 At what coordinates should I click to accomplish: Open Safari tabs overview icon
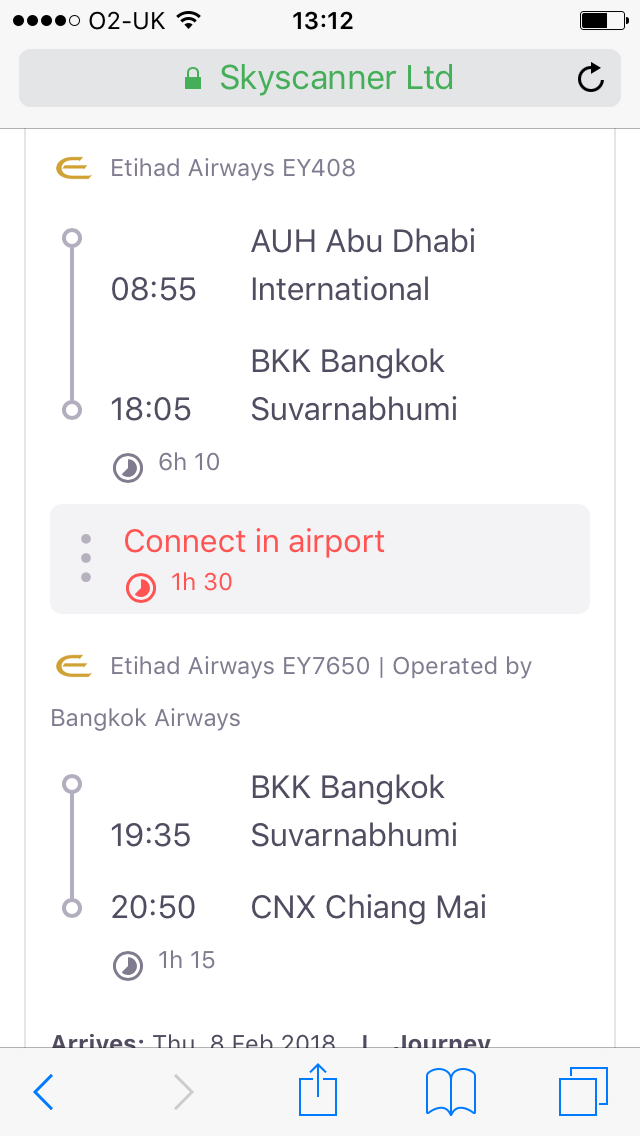[x=583, y=1091]
